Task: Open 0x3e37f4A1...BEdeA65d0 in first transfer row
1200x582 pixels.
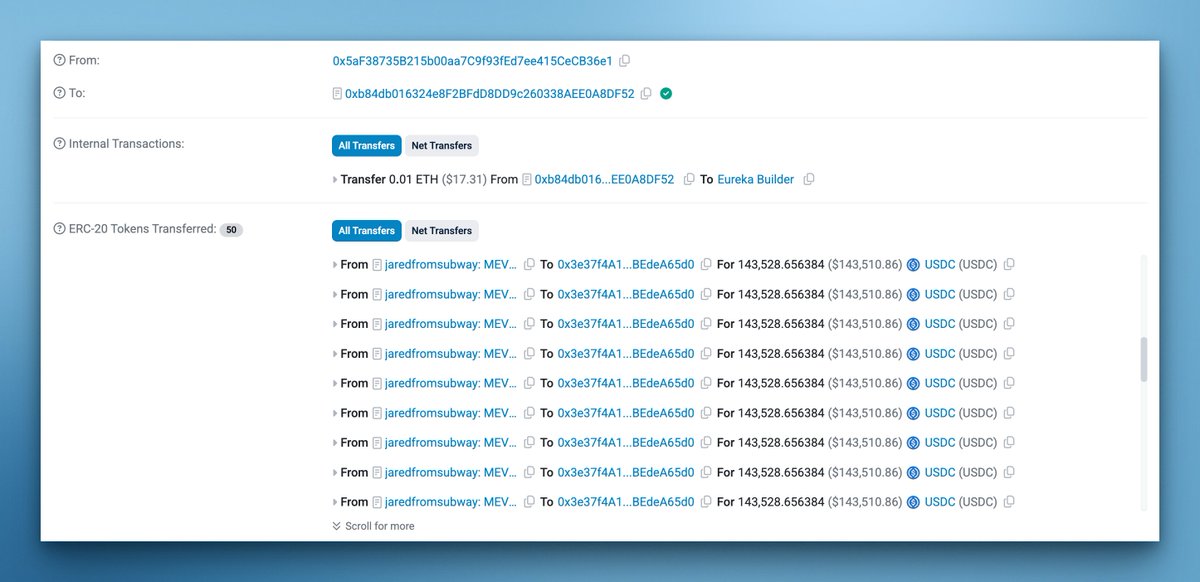Action: [626, 265]
